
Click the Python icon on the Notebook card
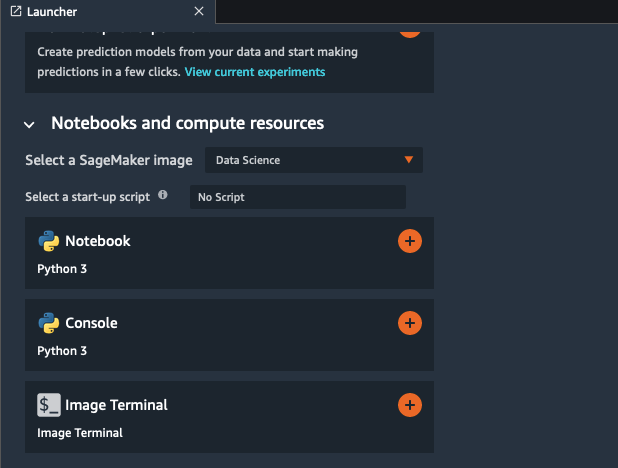(x=48, y=241)
